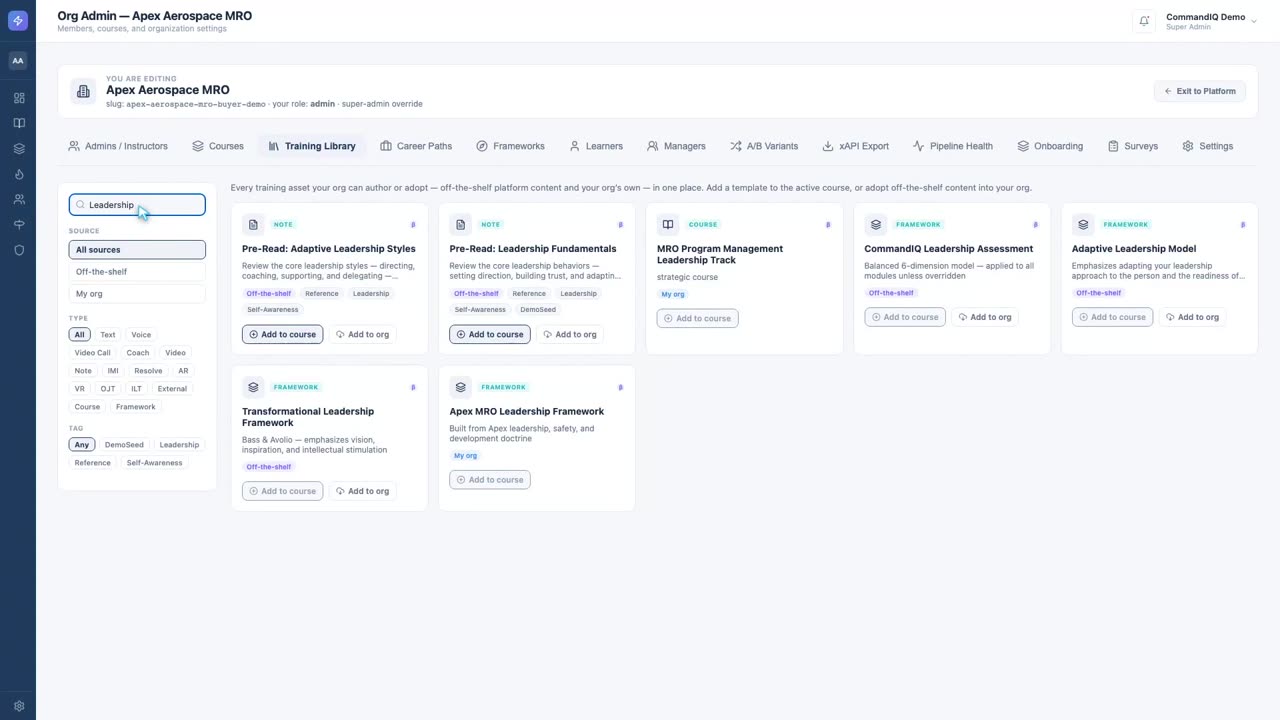Screen dimensions: 1280x720
Task: Select the Resolve type filter chip
Action: 148,371
